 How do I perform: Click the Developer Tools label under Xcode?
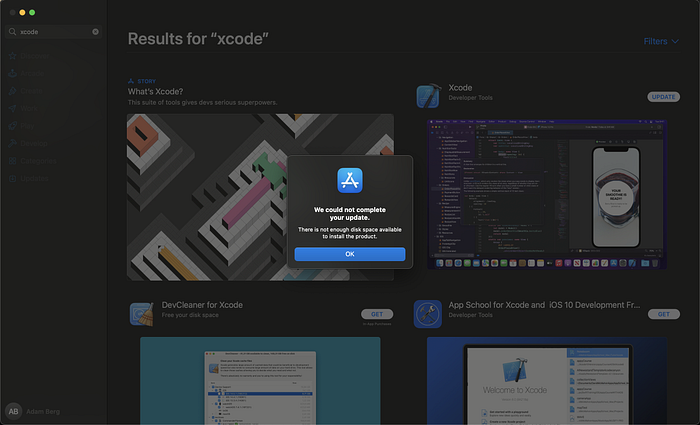471,98
